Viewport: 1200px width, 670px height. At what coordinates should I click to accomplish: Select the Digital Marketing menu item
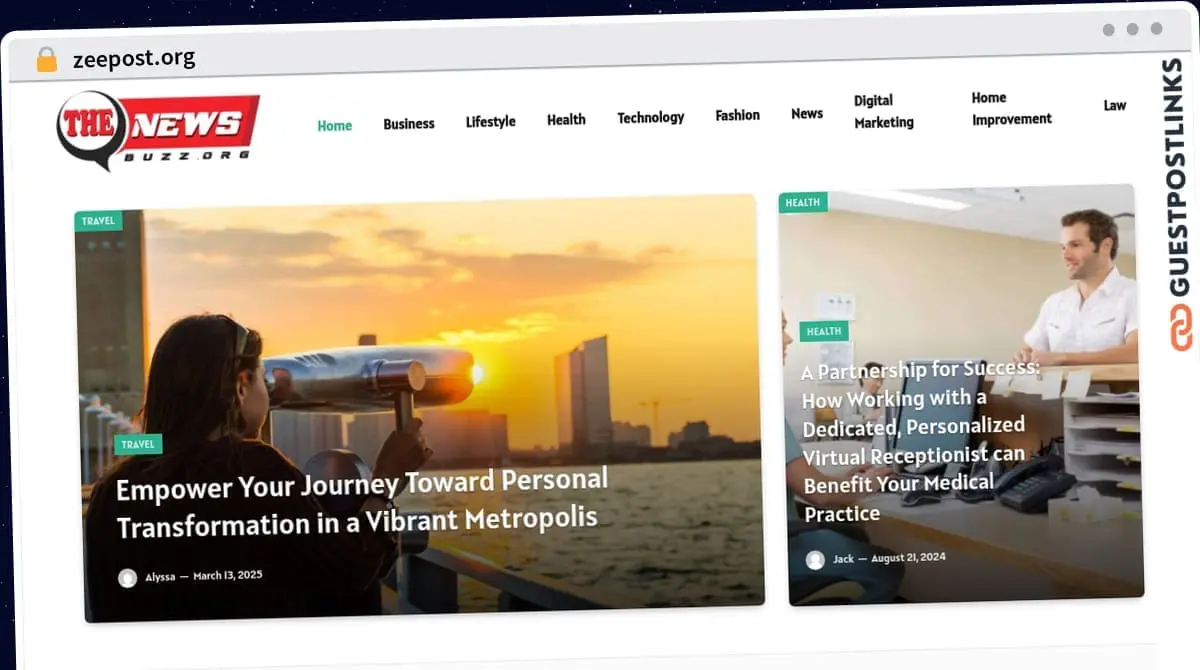[883, 111]
